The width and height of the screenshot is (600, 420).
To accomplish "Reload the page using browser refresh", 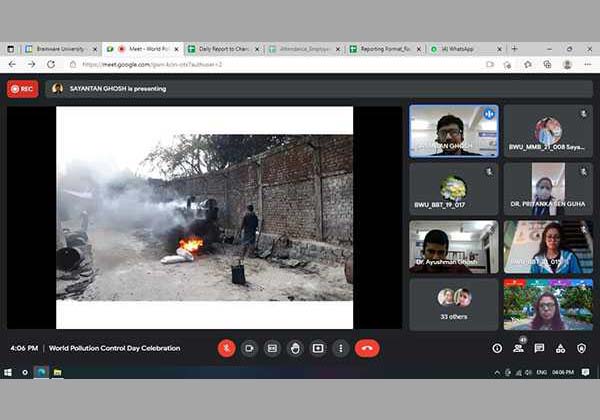I will click(x=46, y=64).
